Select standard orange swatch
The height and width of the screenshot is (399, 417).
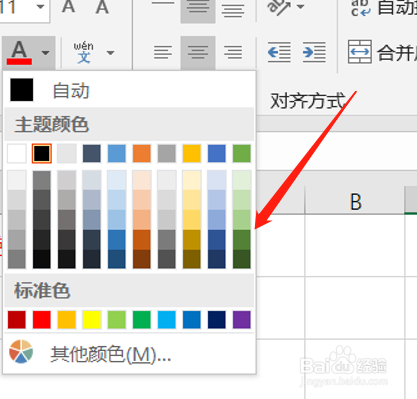coord(67,320)
